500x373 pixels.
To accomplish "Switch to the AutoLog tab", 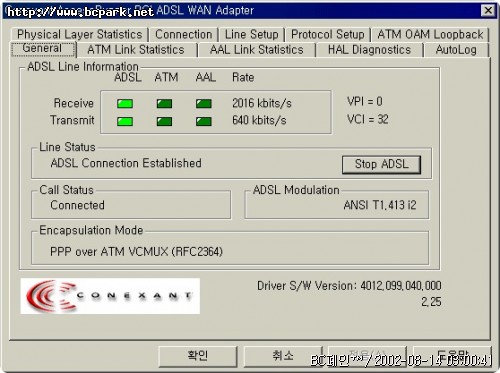I will tap(456, 50).
